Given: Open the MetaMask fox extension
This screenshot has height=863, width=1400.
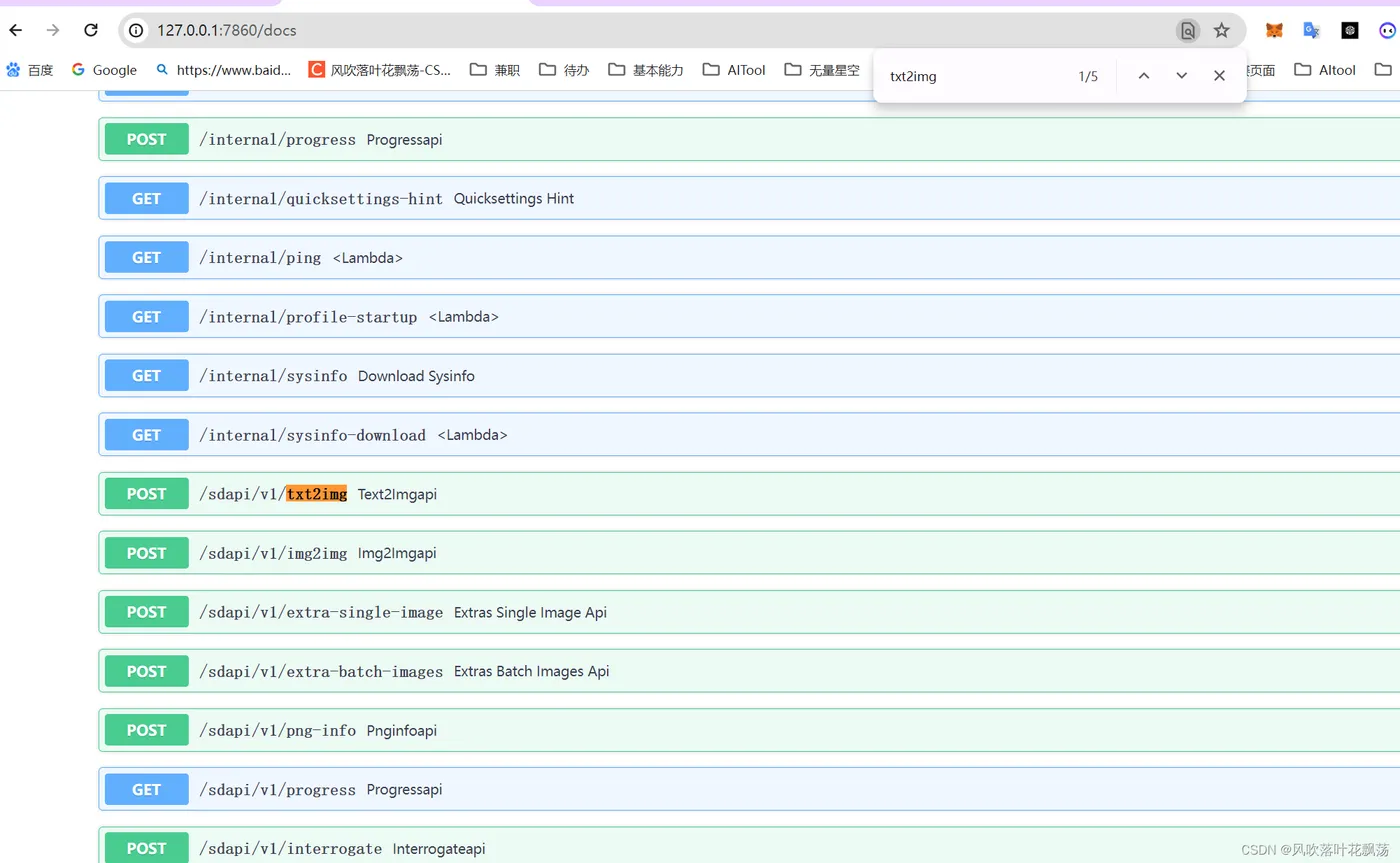Looking at the screenshot, I should point(1274,31).
